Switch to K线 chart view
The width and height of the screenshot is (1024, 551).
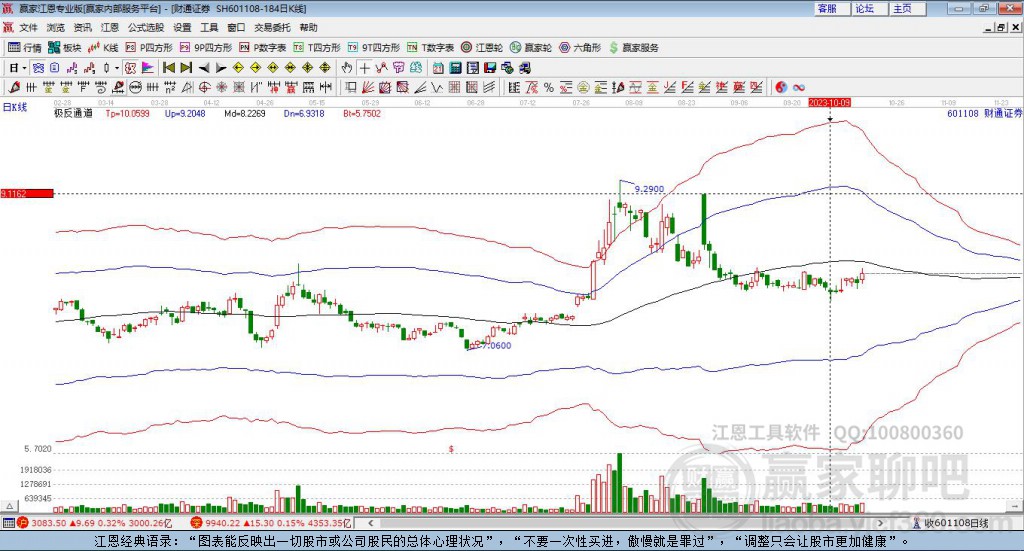(x=103, y=48)
